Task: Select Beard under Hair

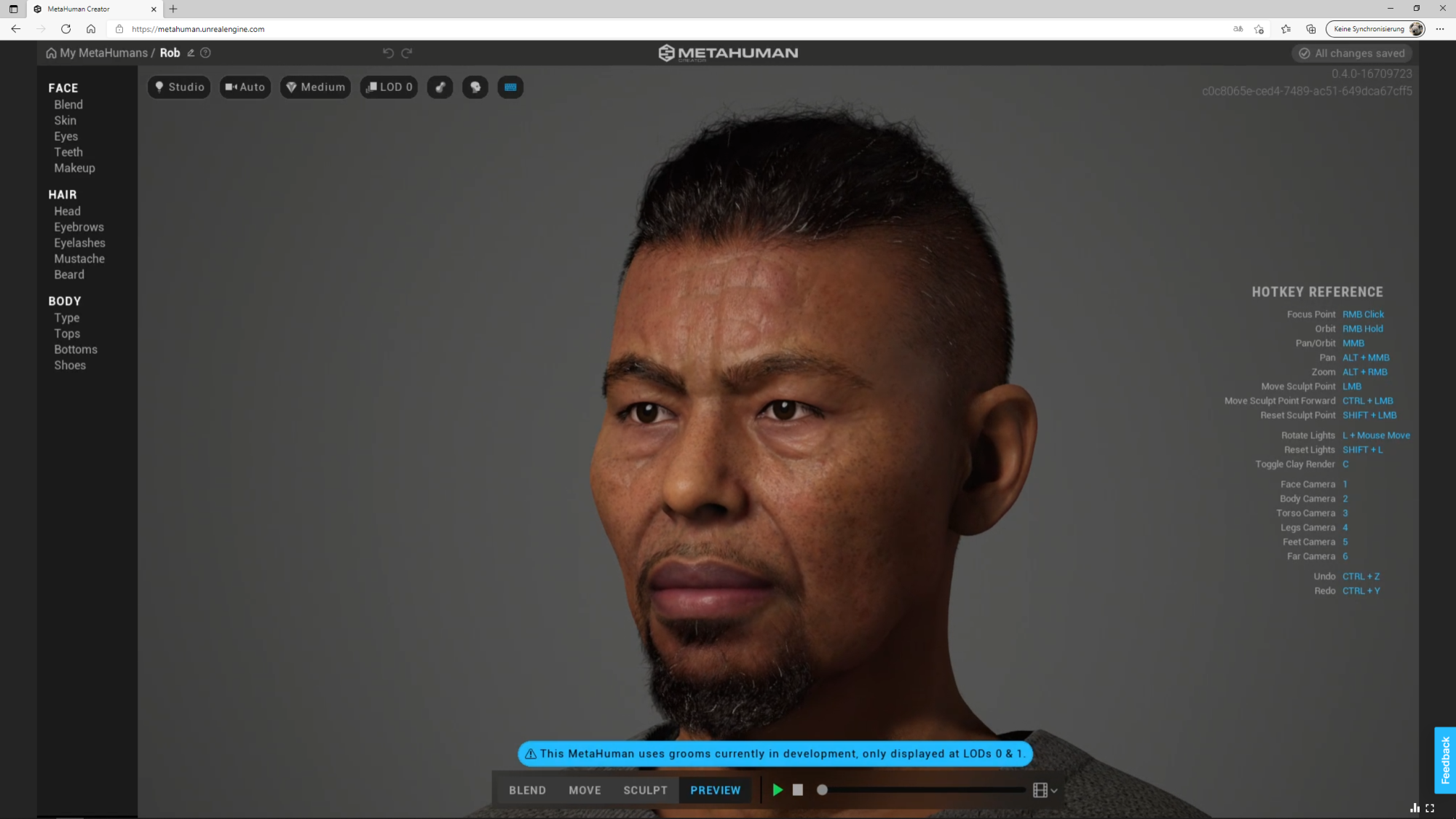Action: tap(69, 275)
